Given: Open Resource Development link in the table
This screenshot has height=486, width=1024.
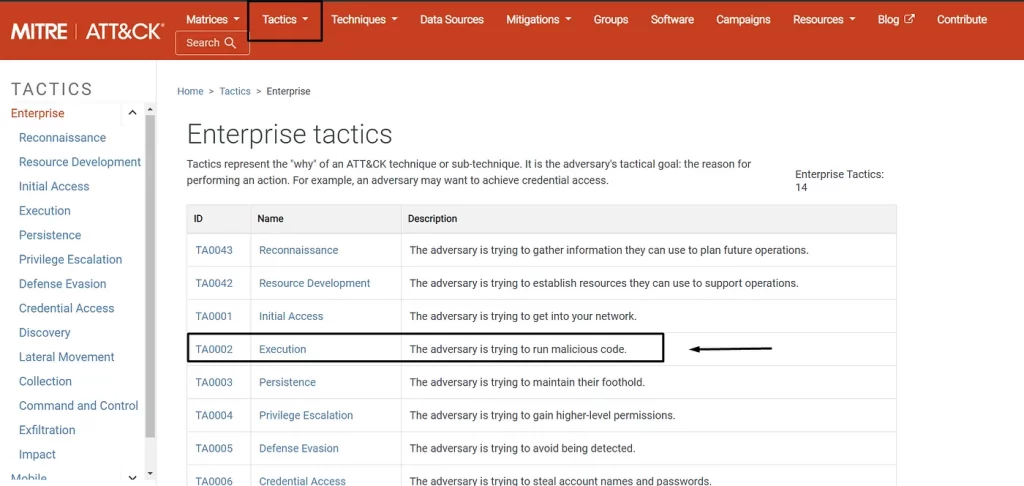Looking at the screenshot, I should point(315,284).
